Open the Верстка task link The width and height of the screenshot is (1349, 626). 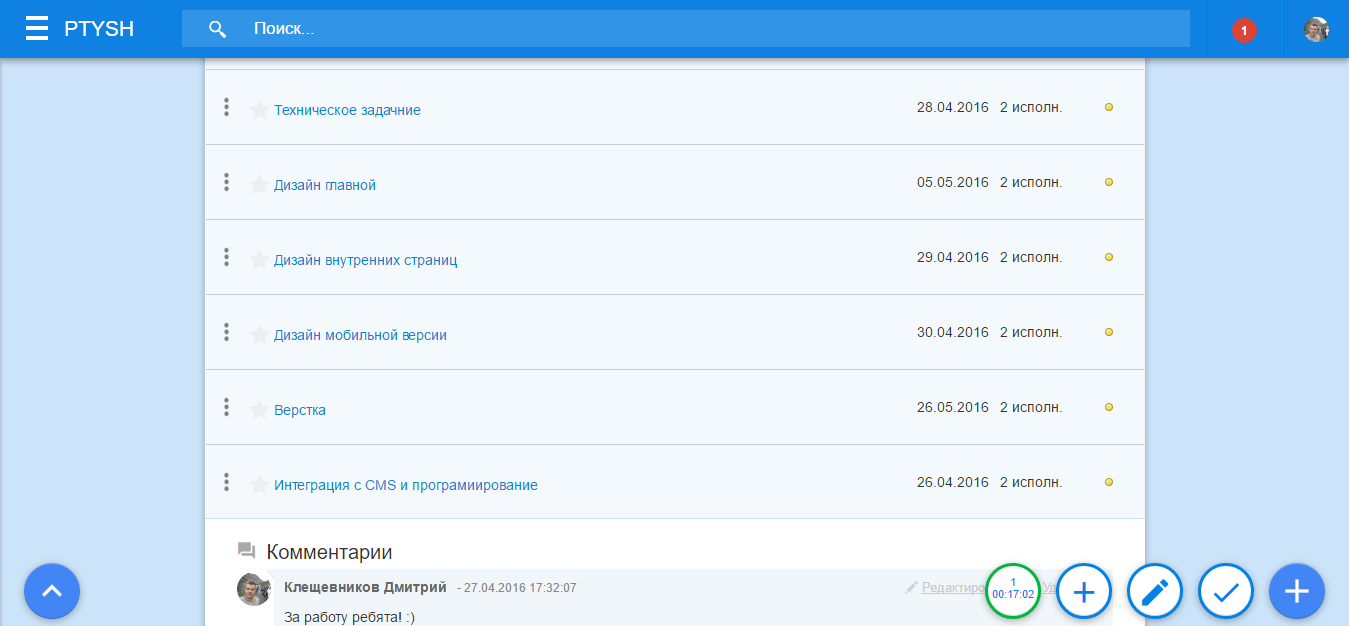(300, 410)
